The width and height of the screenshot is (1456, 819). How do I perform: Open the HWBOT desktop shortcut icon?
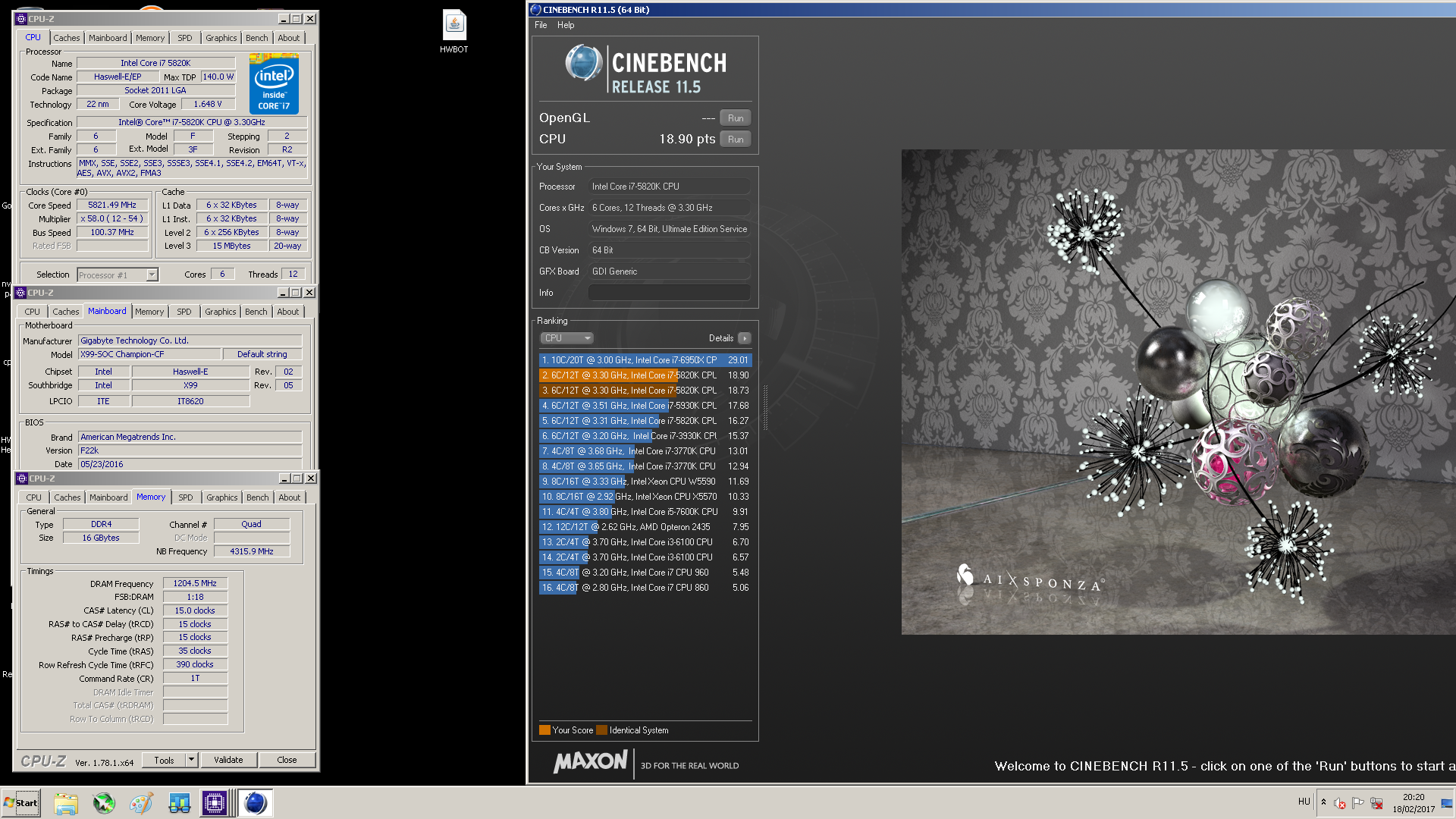click(x=454, y=32)
